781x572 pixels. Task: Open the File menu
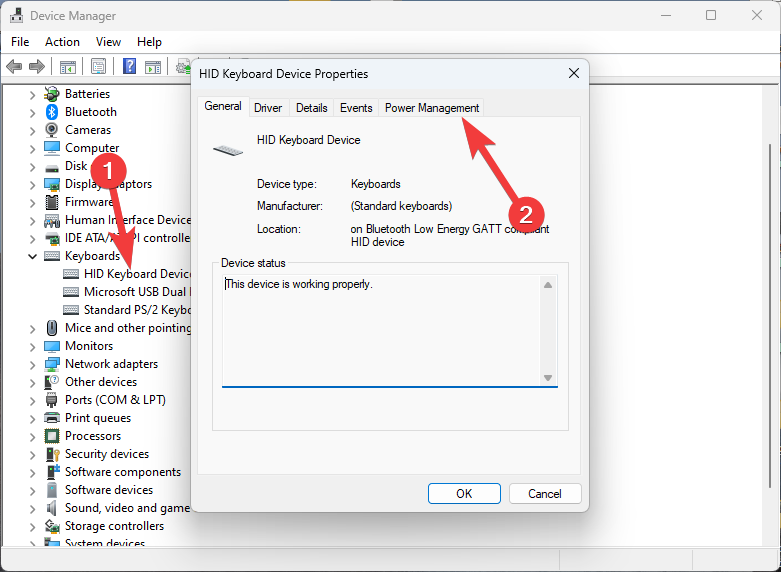[20, 42]
